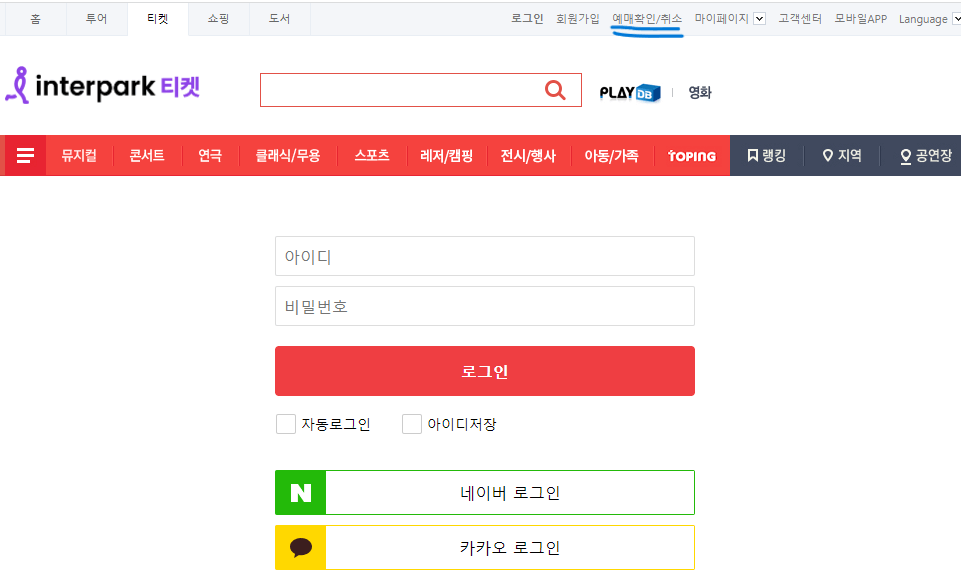Click the 로그인 link in top bar
Viewport: 961px width, 577px height.
coord(527,18)
